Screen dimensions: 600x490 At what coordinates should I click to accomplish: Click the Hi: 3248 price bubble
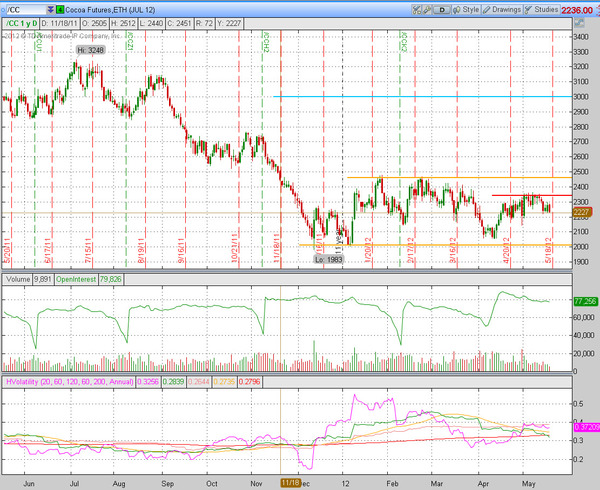coord(90,50)
